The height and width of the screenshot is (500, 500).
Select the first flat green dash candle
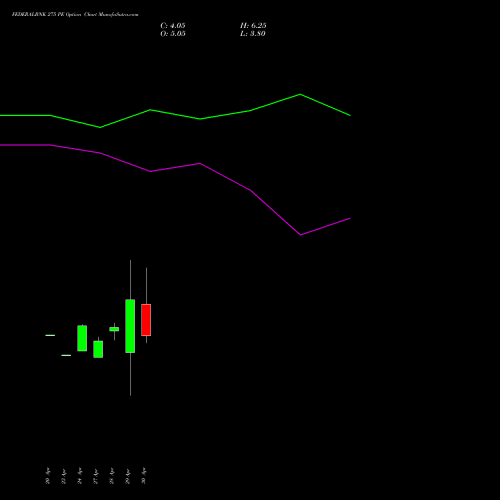(x=50, y=335)
